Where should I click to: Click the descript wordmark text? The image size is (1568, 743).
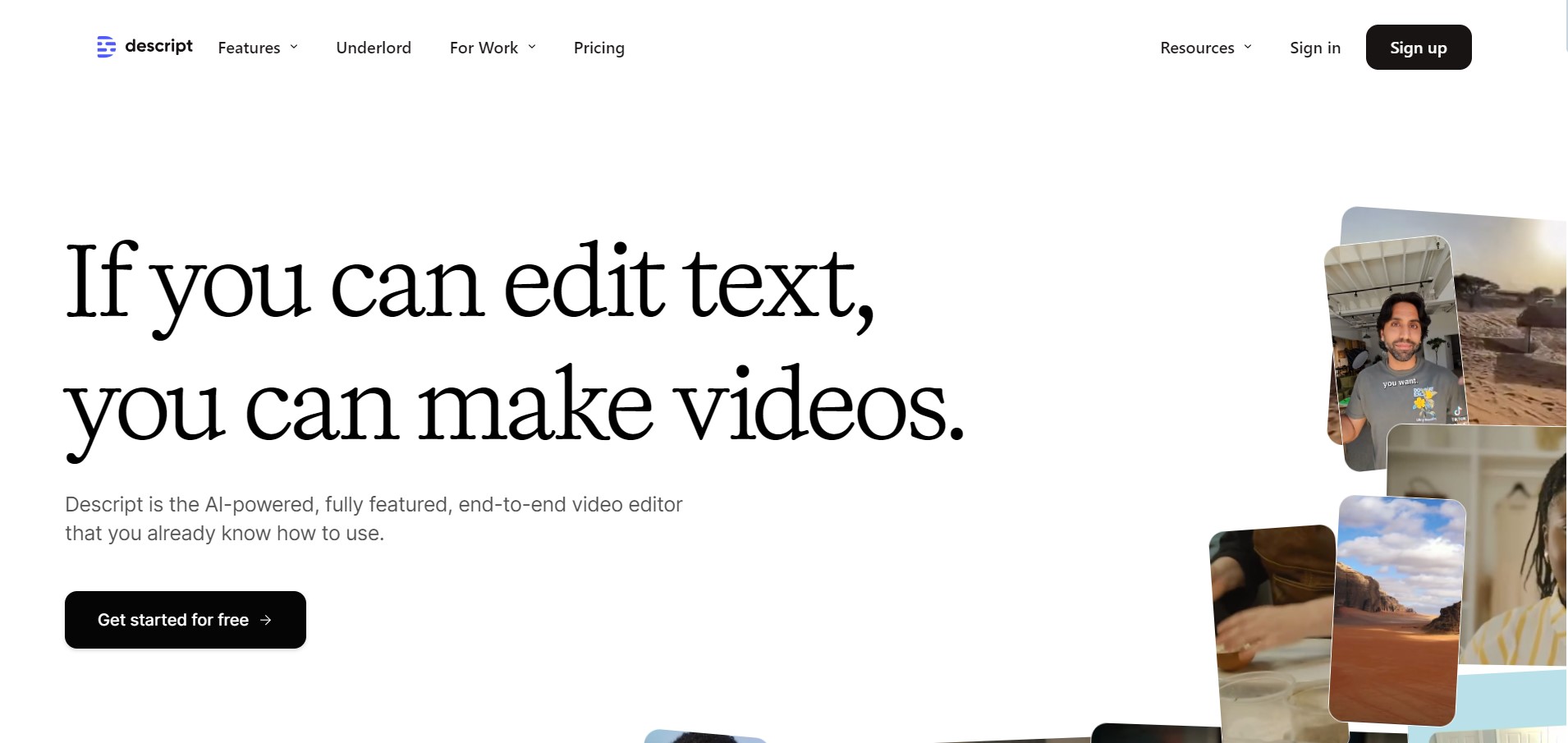coord(158,46)
